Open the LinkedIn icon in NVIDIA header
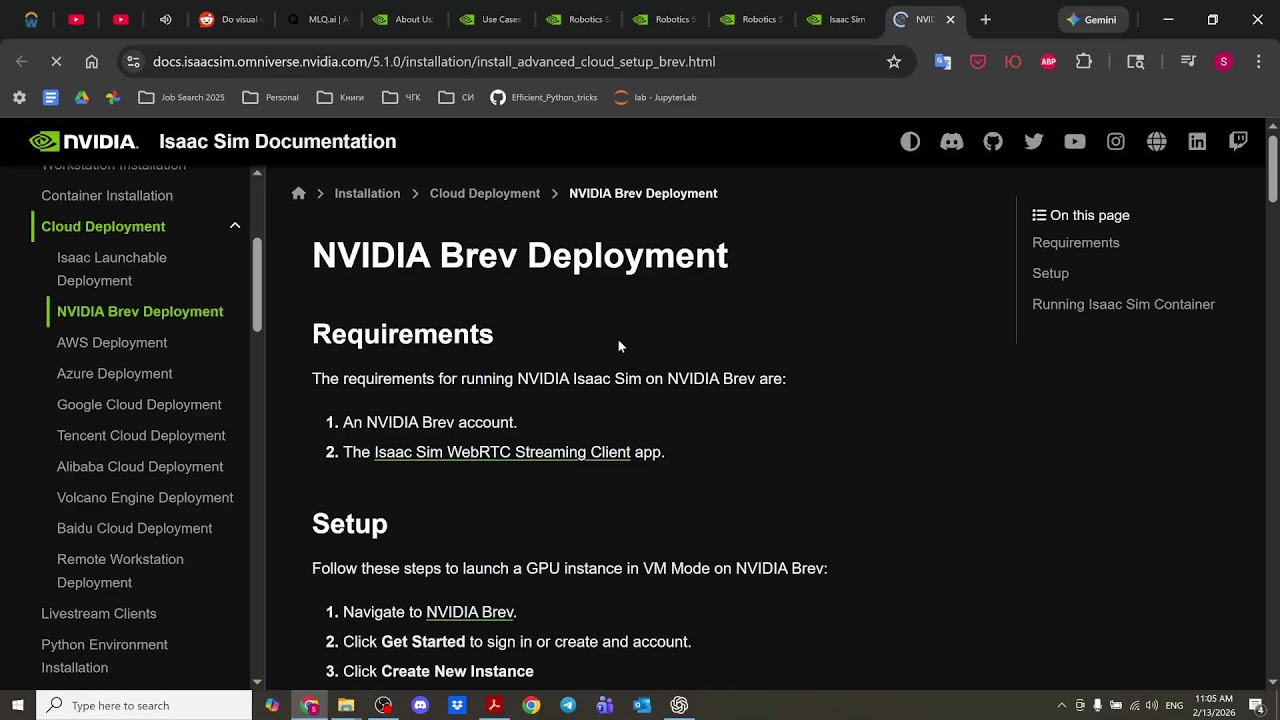 (x=1197, y=142)
